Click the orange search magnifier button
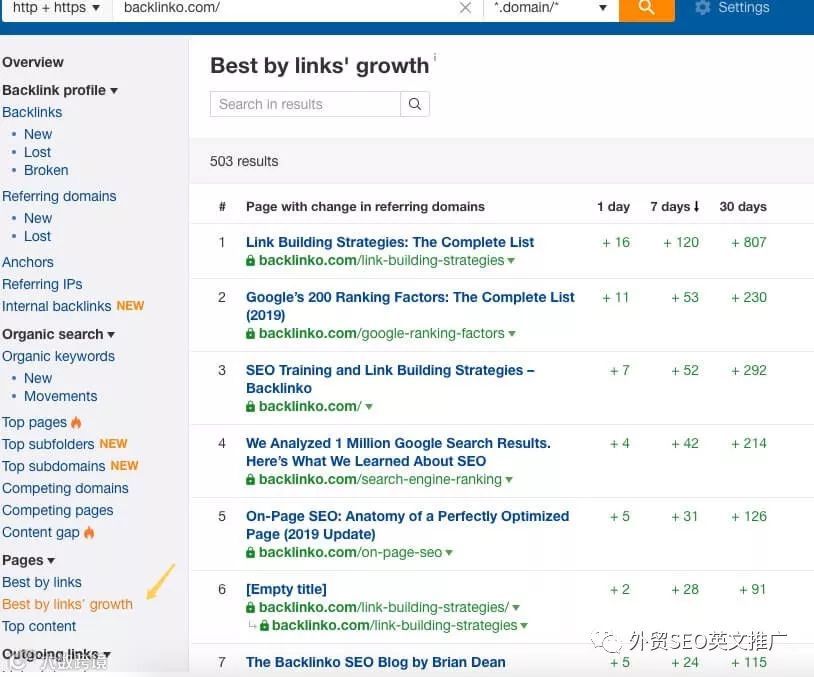Image resolution: width=814 pixels, height=677 pixels. coord(646,9)
